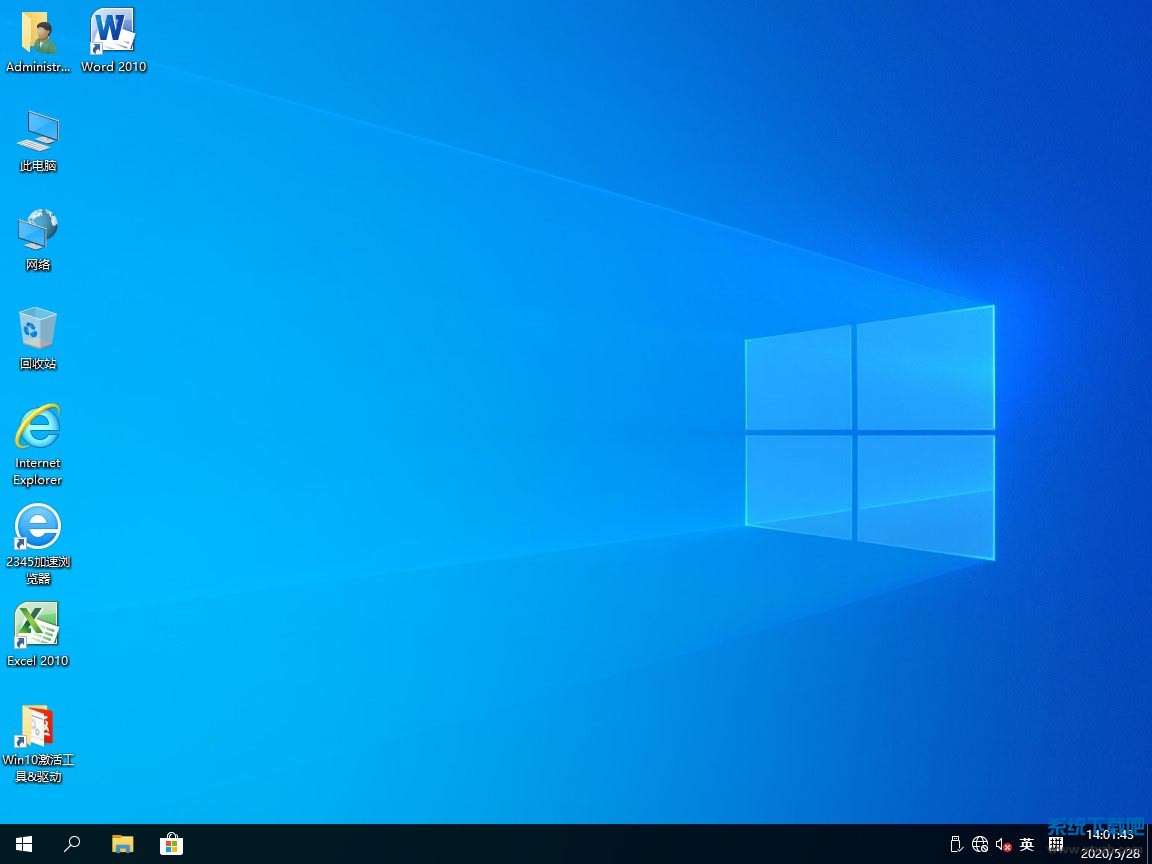Click the safely remove USB hardware tray icon
Viewport: 1152px width, 864px height.
click(955, 845)
